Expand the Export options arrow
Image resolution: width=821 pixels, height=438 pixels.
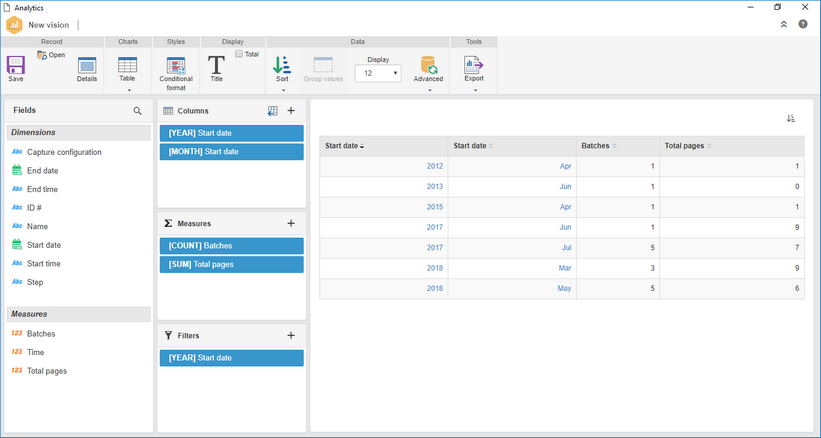pyautogui.click(x=475, y=90)
